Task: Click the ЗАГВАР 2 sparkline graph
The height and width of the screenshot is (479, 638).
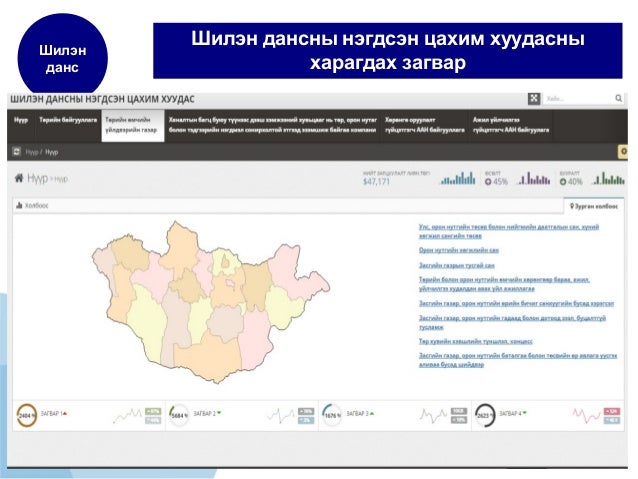Action: tap(281, 416)
